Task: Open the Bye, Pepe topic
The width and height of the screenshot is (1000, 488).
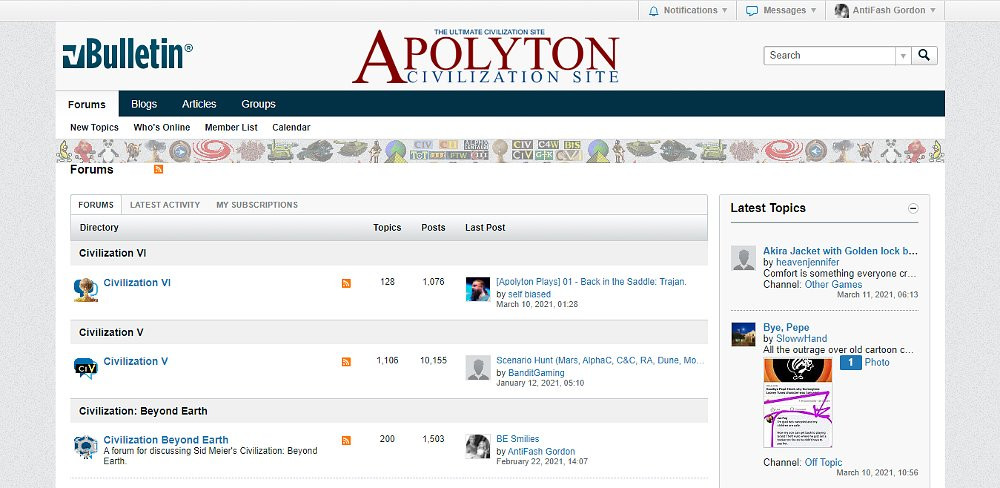Action: point(786,328)
